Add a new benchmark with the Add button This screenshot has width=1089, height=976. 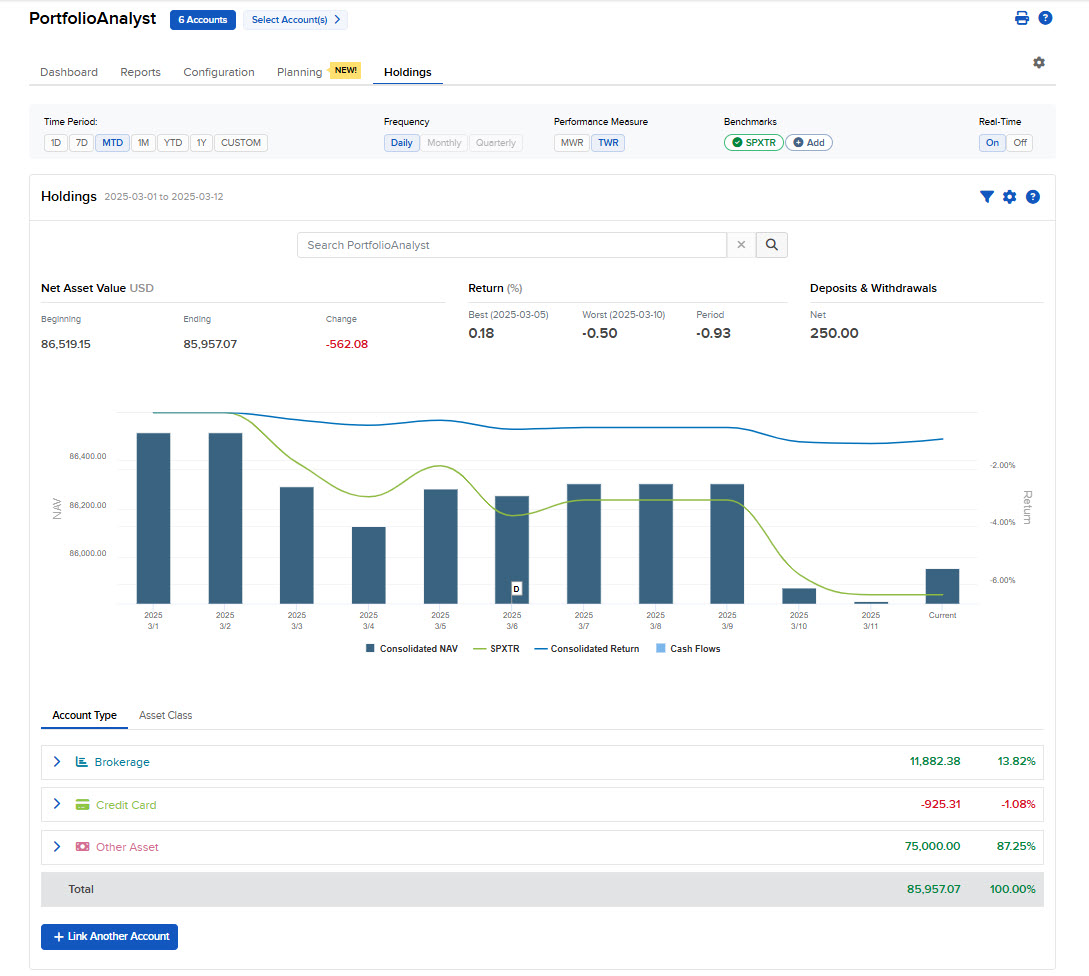[x=809, y=142]
